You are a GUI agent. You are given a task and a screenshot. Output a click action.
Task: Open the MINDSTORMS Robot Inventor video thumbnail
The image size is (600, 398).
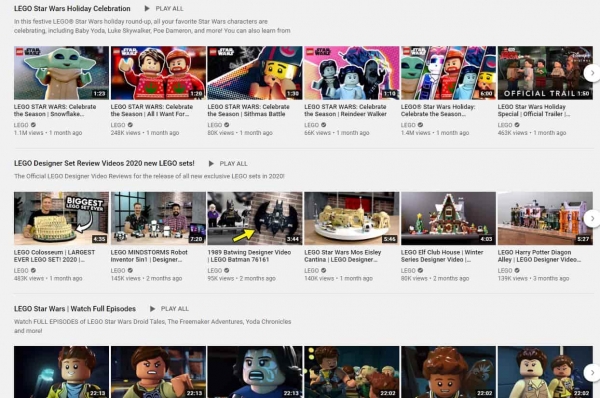pyautogui.click(x=158, y=219)
